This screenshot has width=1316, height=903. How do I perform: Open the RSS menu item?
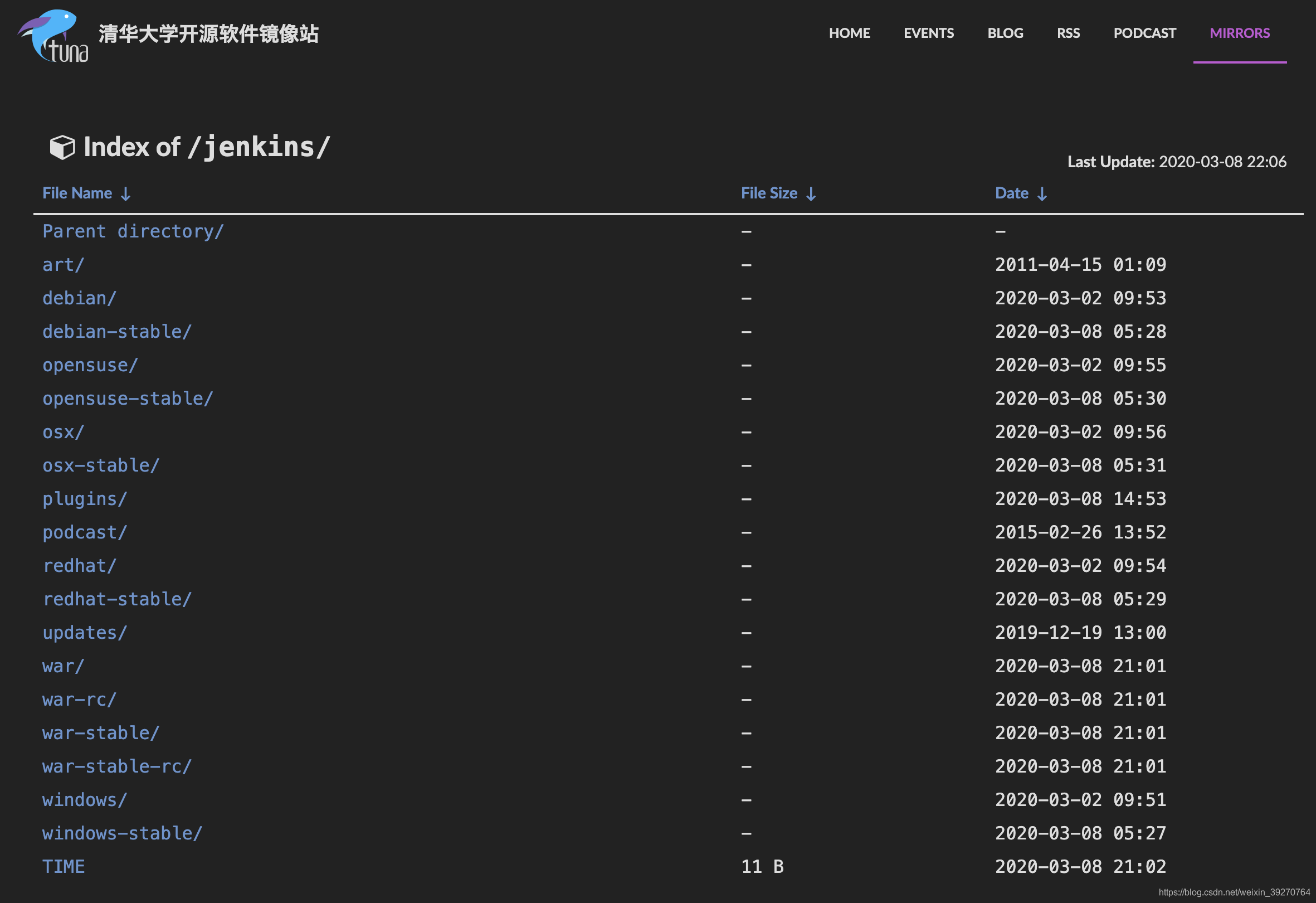click(x=1068, y=33)
